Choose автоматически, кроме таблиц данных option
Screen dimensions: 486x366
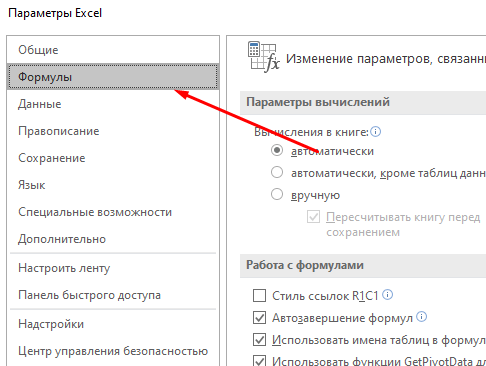[277, 172]
